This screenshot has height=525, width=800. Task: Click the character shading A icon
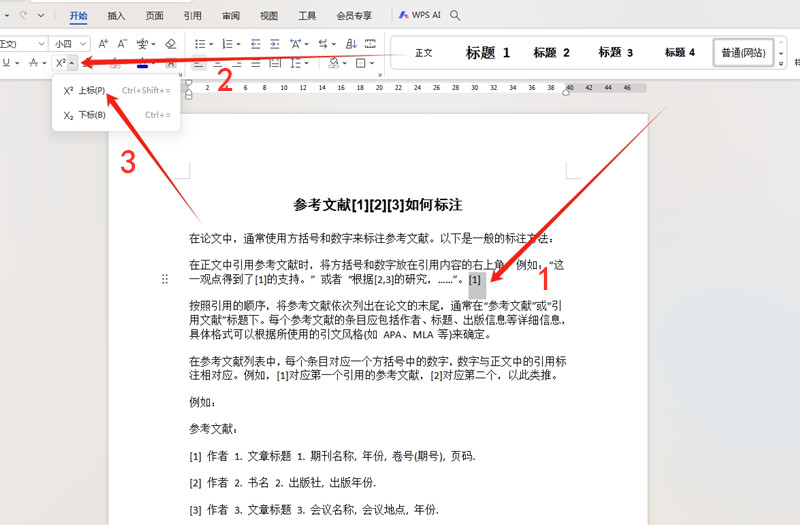point(171,63)
